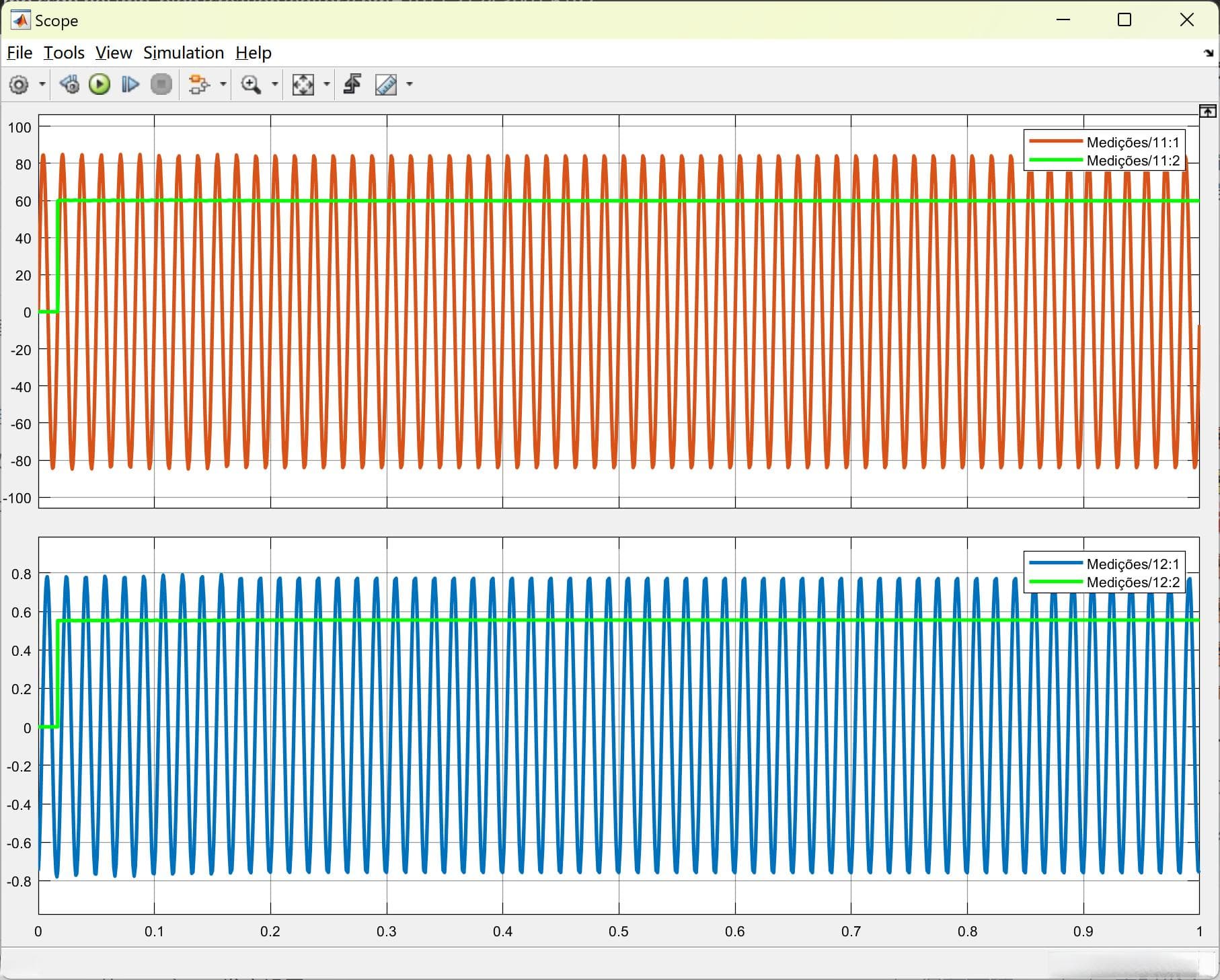The width and height of the screenshot is (1220, 980).
Task: Open the View menu
Action: tap(114, 52)
